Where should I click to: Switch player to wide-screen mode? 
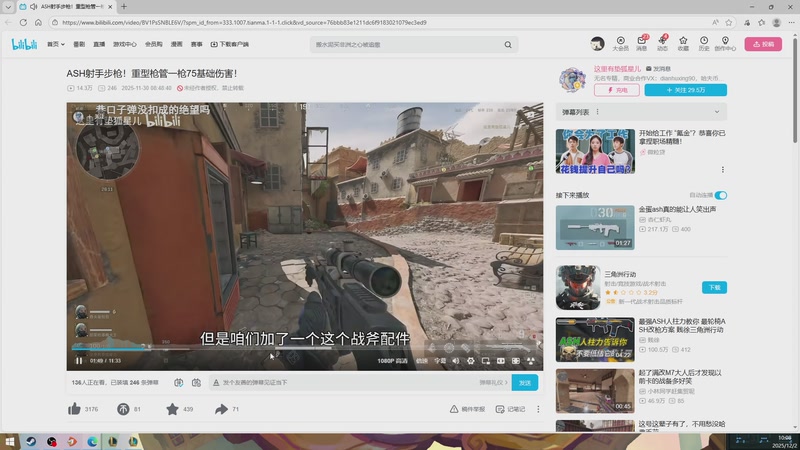point(501,361)
